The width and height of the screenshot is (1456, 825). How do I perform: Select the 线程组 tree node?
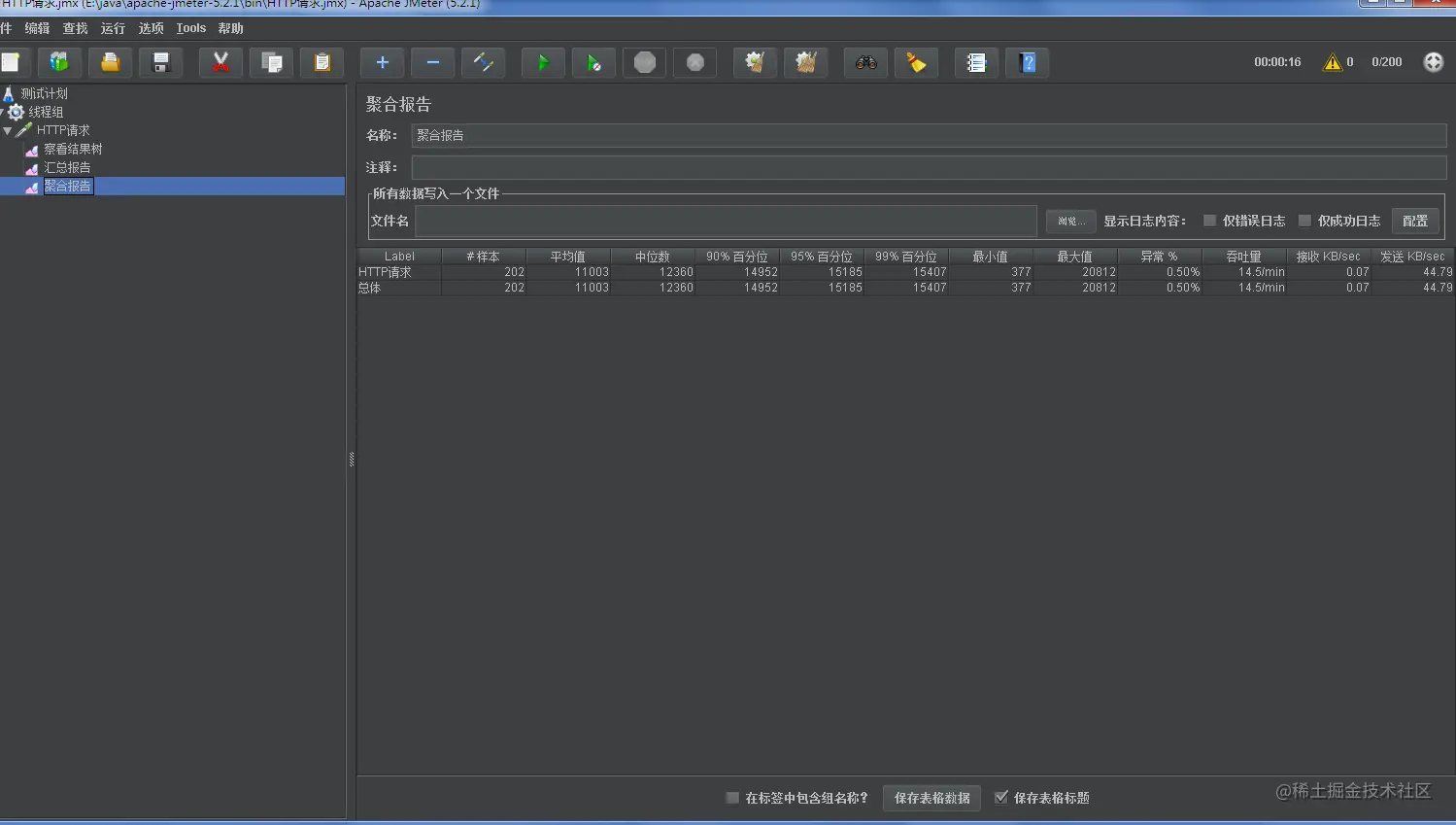point(46,112)
